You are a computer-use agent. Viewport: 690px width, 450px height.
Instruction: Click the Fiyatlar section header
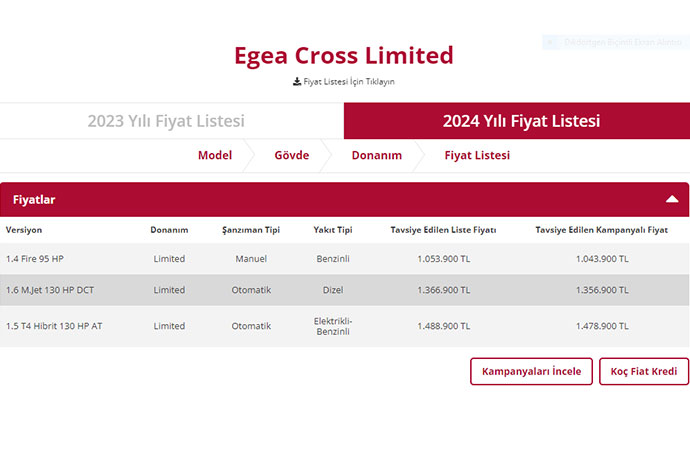tap(34, 200)
